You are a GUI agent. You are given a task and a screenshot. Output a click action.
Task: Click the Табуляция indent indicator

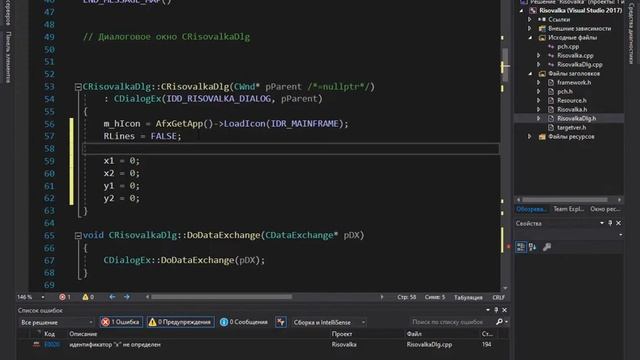(468, 297)
